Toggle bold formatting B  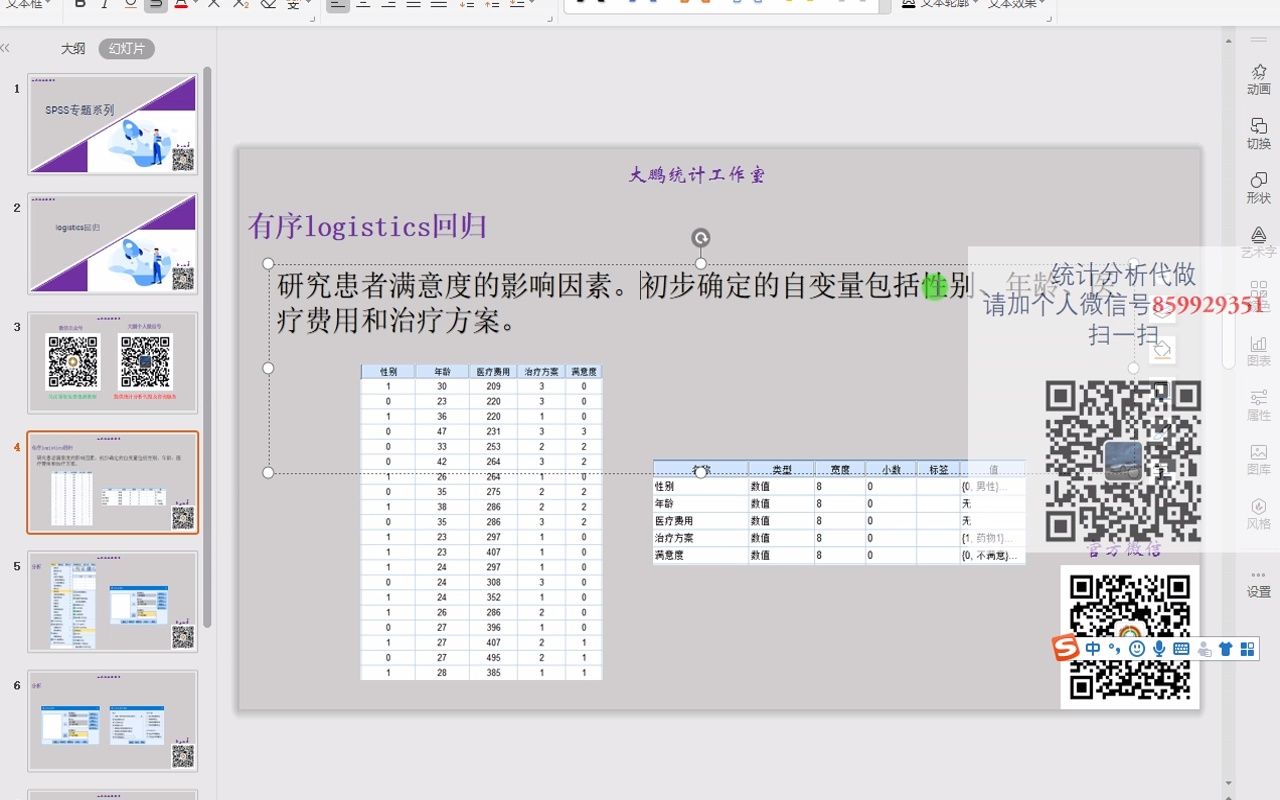point(81,4)
